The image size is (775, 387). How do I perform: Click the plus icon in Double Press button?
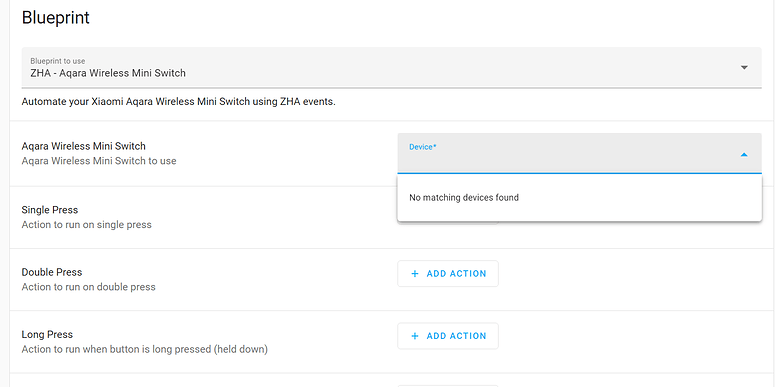coord(415,274)
